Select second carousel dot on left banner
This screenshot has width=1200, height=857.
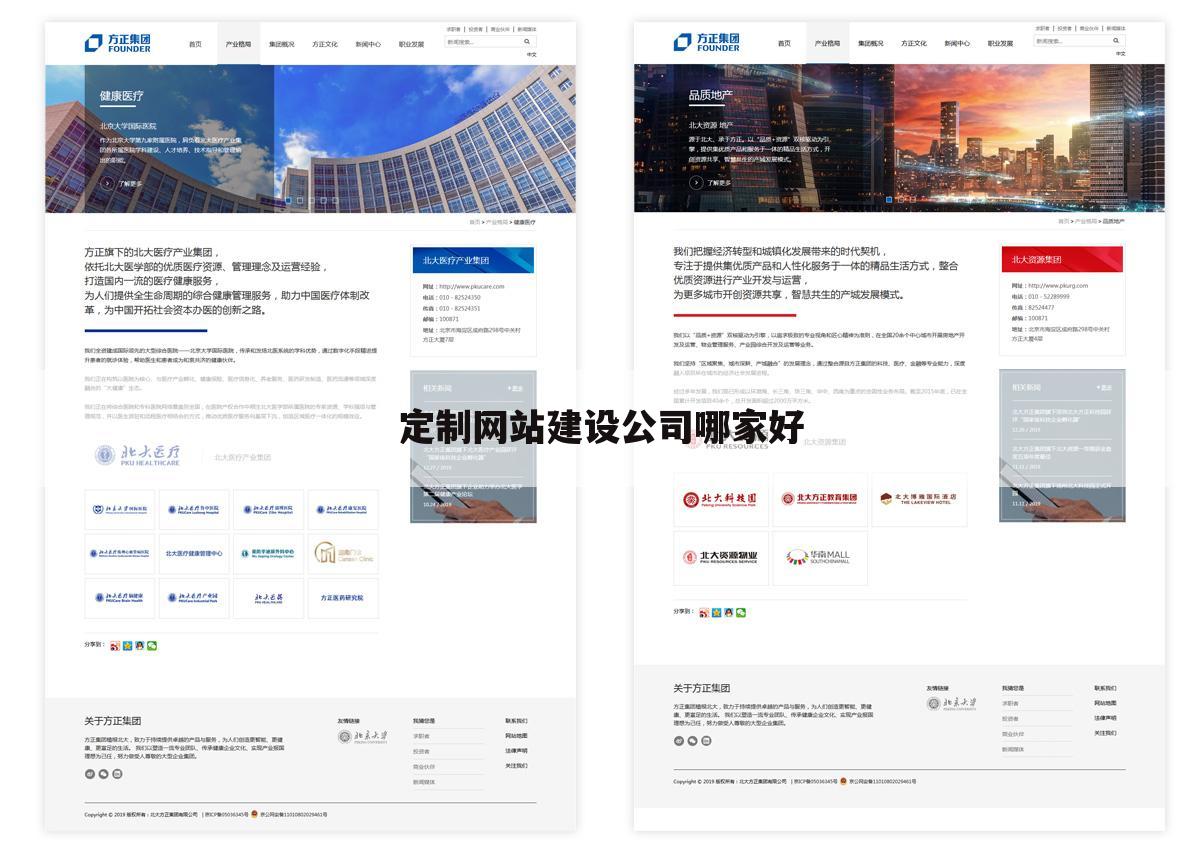(300, 200)
